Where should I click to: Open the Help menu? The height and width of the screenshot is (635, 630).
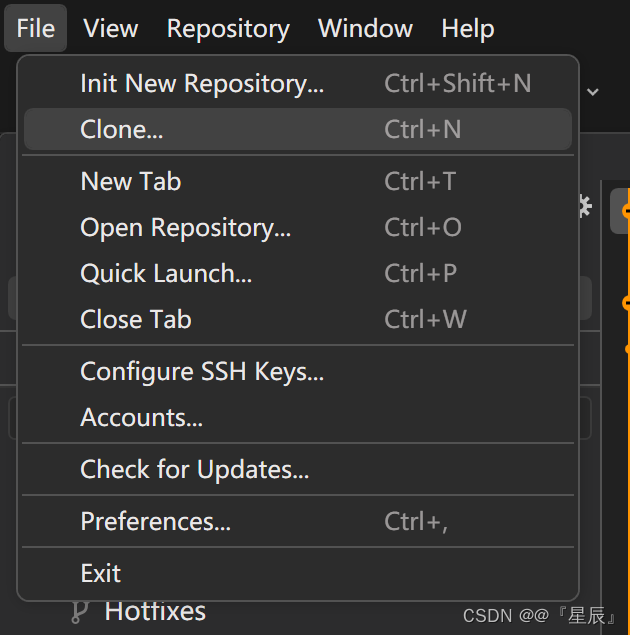click(468, 28)
